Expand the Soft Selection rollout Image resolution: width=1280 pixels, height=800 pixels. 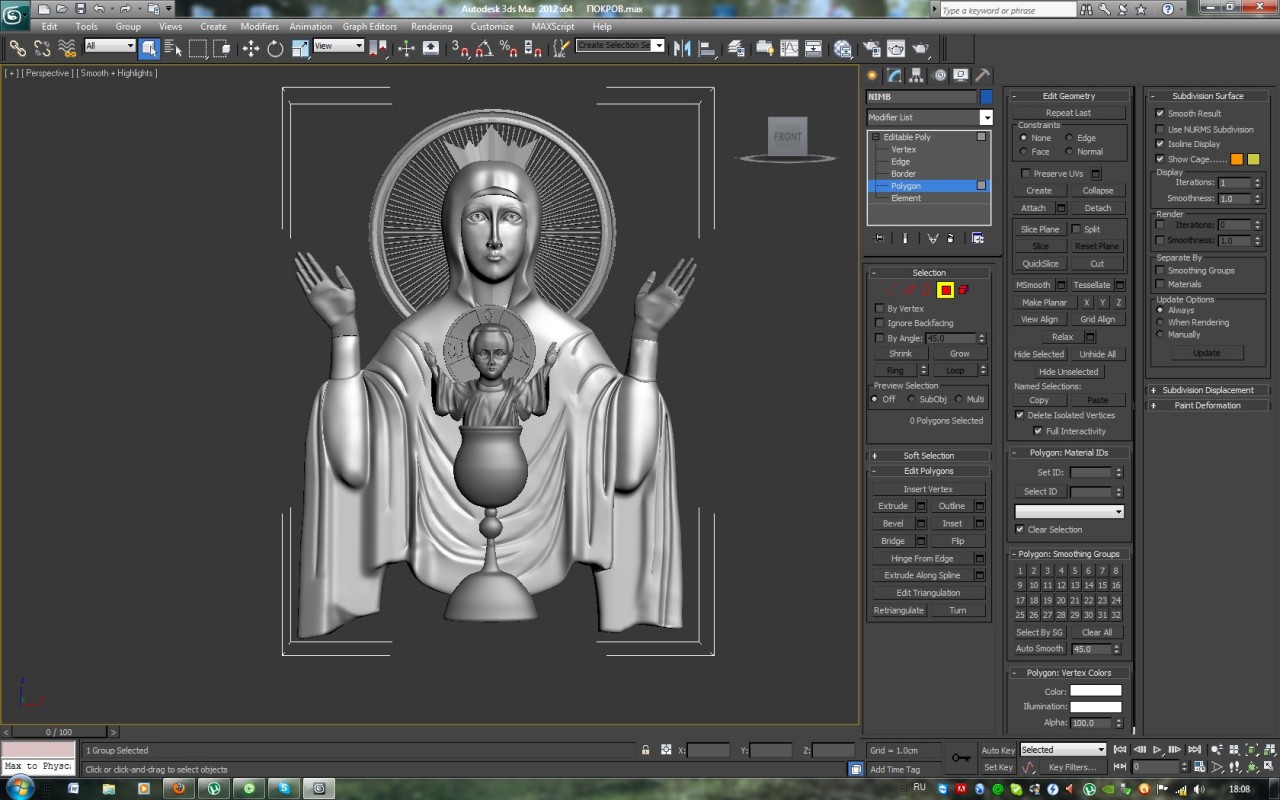[x=929, y=455]
